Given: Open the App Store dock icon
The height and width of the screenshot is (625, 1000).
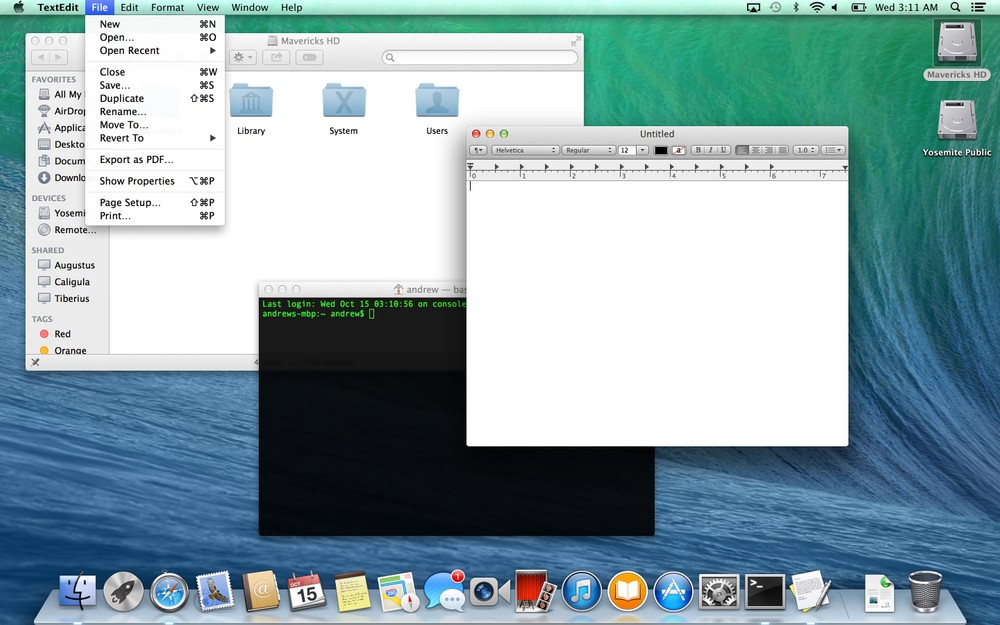Looking at the screenshot, I should pos(673,592).
